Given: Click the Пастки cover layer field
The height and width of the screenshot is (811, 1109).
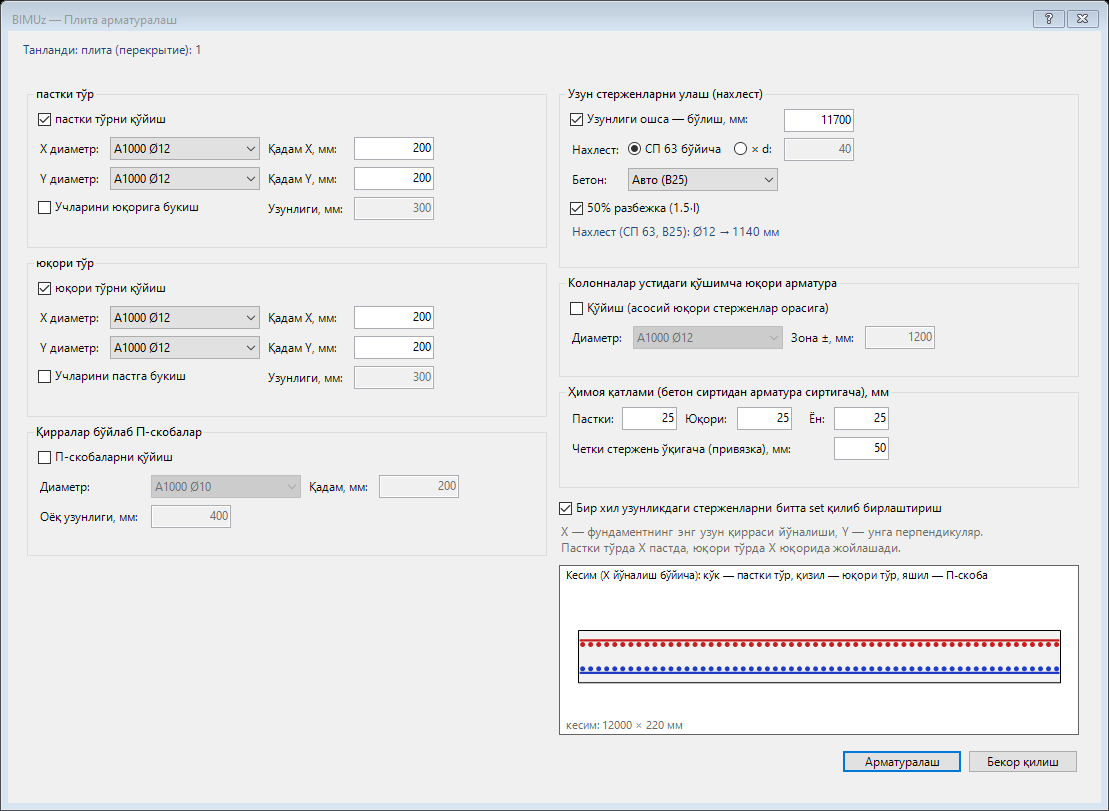Looking at the screenshot, I should (649, 419).
